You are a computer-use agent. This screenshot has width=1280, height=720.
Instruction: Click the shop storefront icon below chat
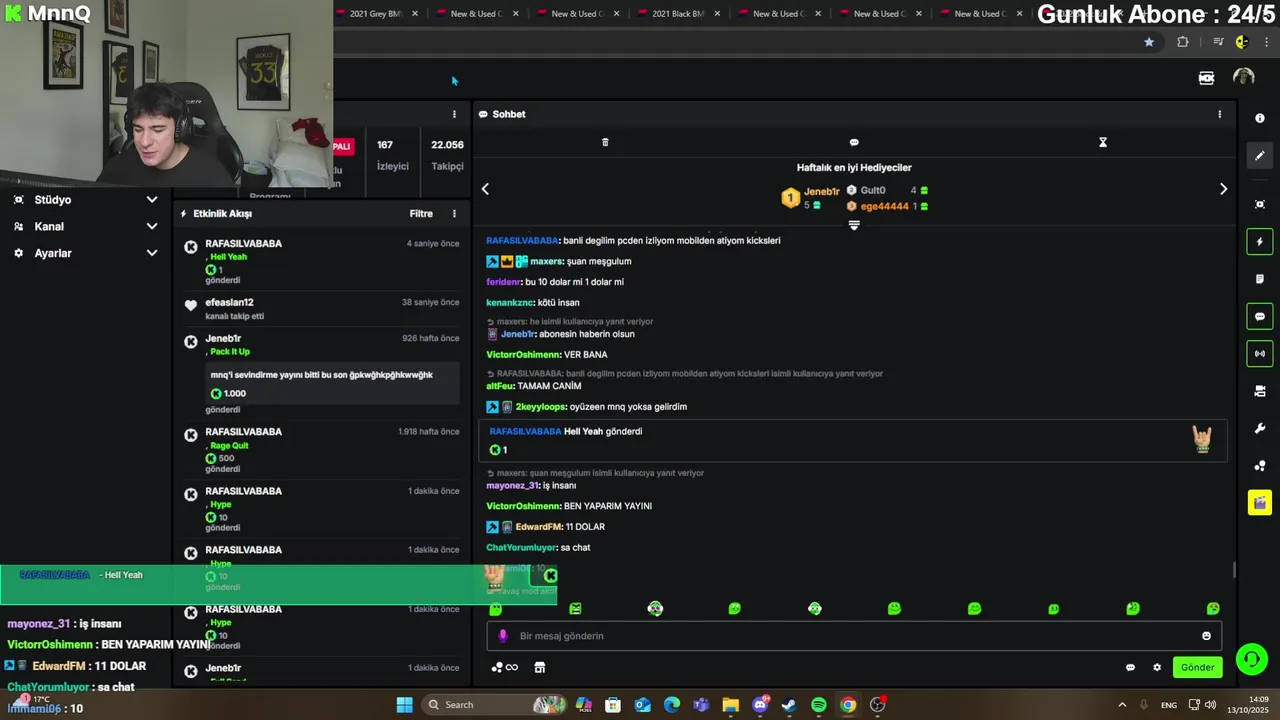[540, 667]
